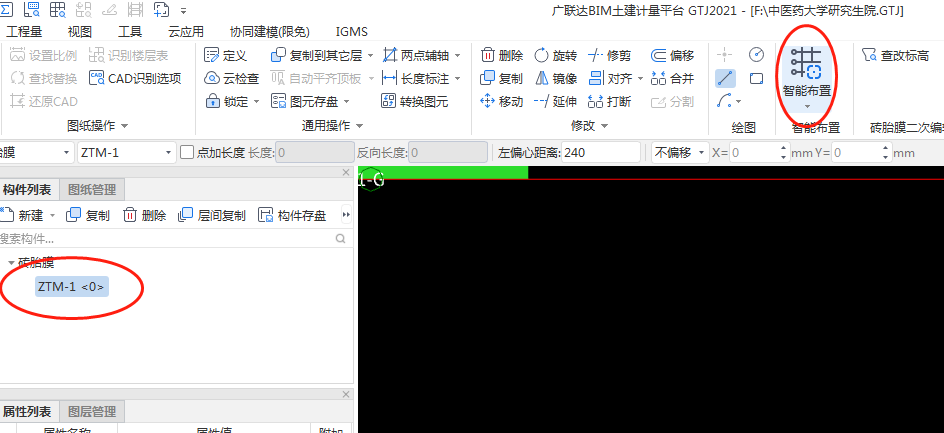The width and height of the screenshot is (944, 433).
Task: Select the 延伸 extend tool
Action: [x=556, y=101]
